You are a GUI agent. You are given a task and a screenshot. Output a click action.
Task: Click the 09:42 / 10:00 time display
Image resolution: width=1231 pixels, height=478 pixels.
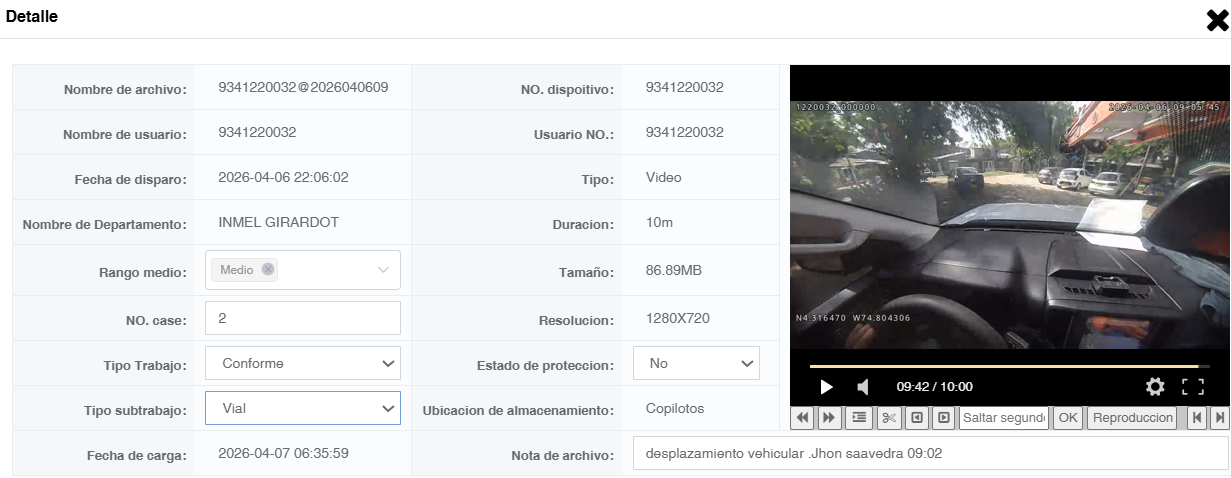pyautogui.click(x=934, y=386)
